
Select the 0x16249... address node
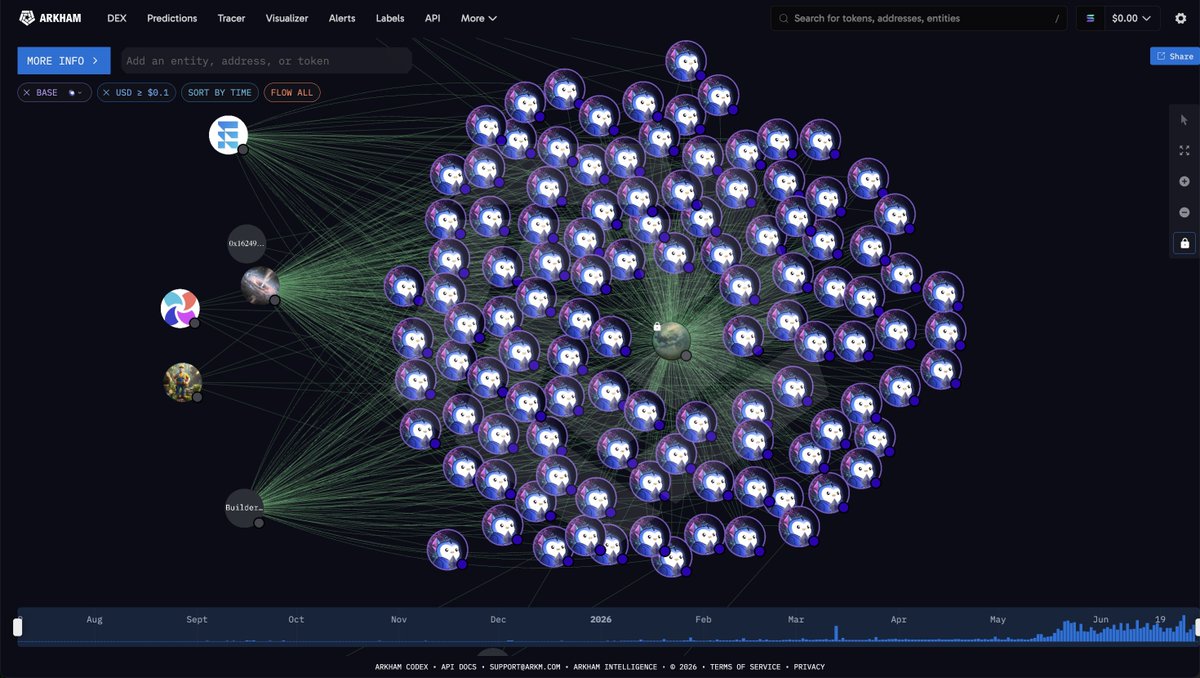(x=247, y=244)
